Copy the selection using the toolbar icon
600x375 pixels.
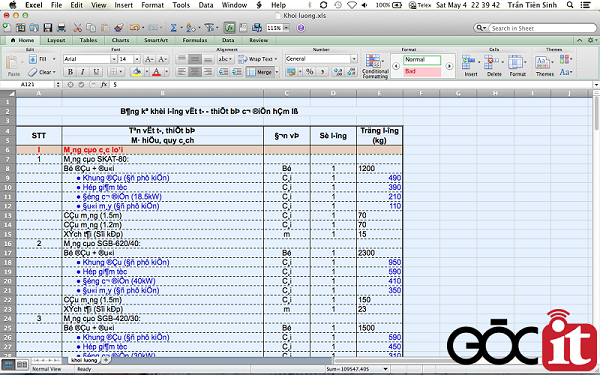tap(91, 28)
